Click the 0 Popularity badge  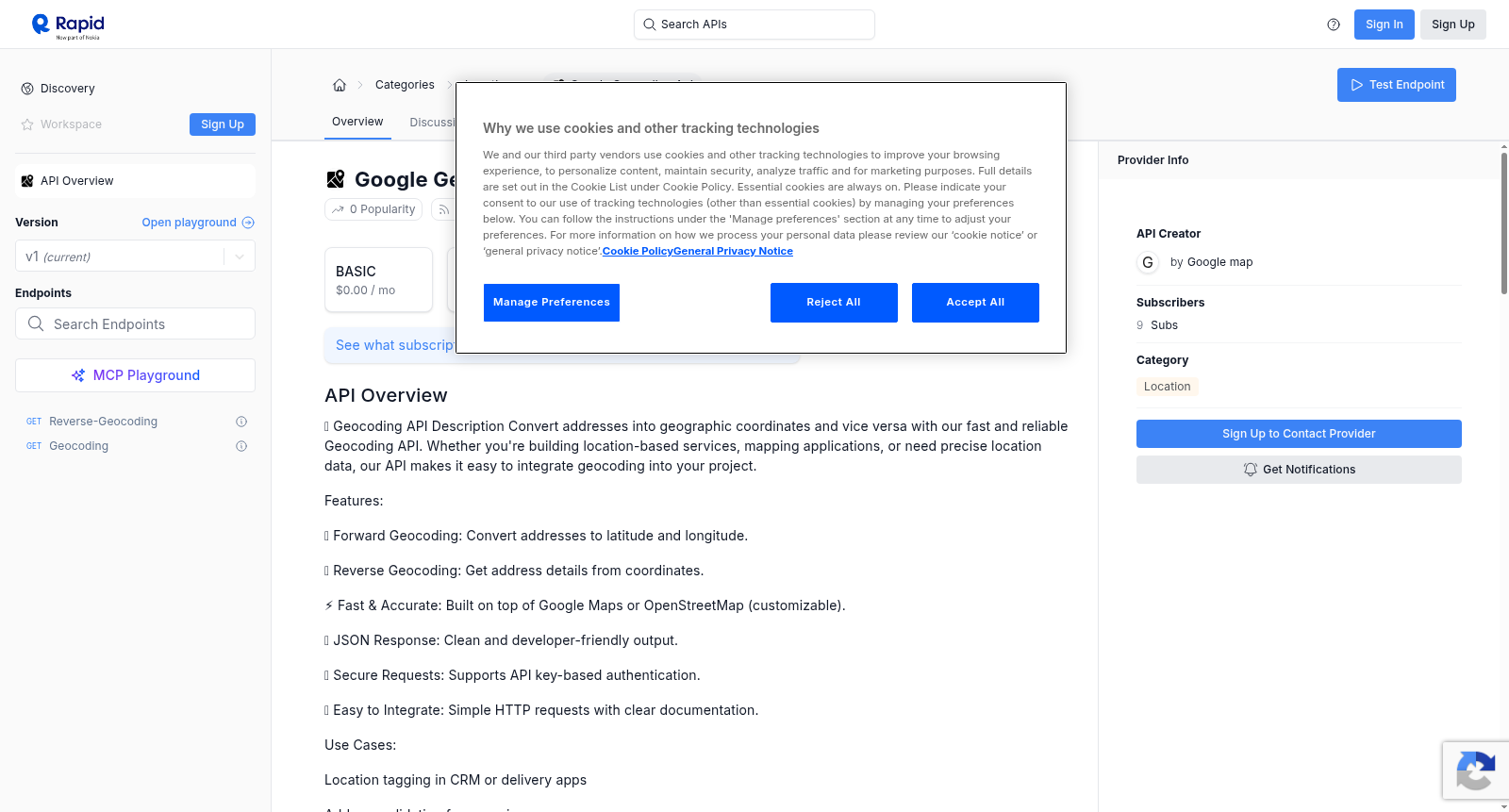coord(374,209)
